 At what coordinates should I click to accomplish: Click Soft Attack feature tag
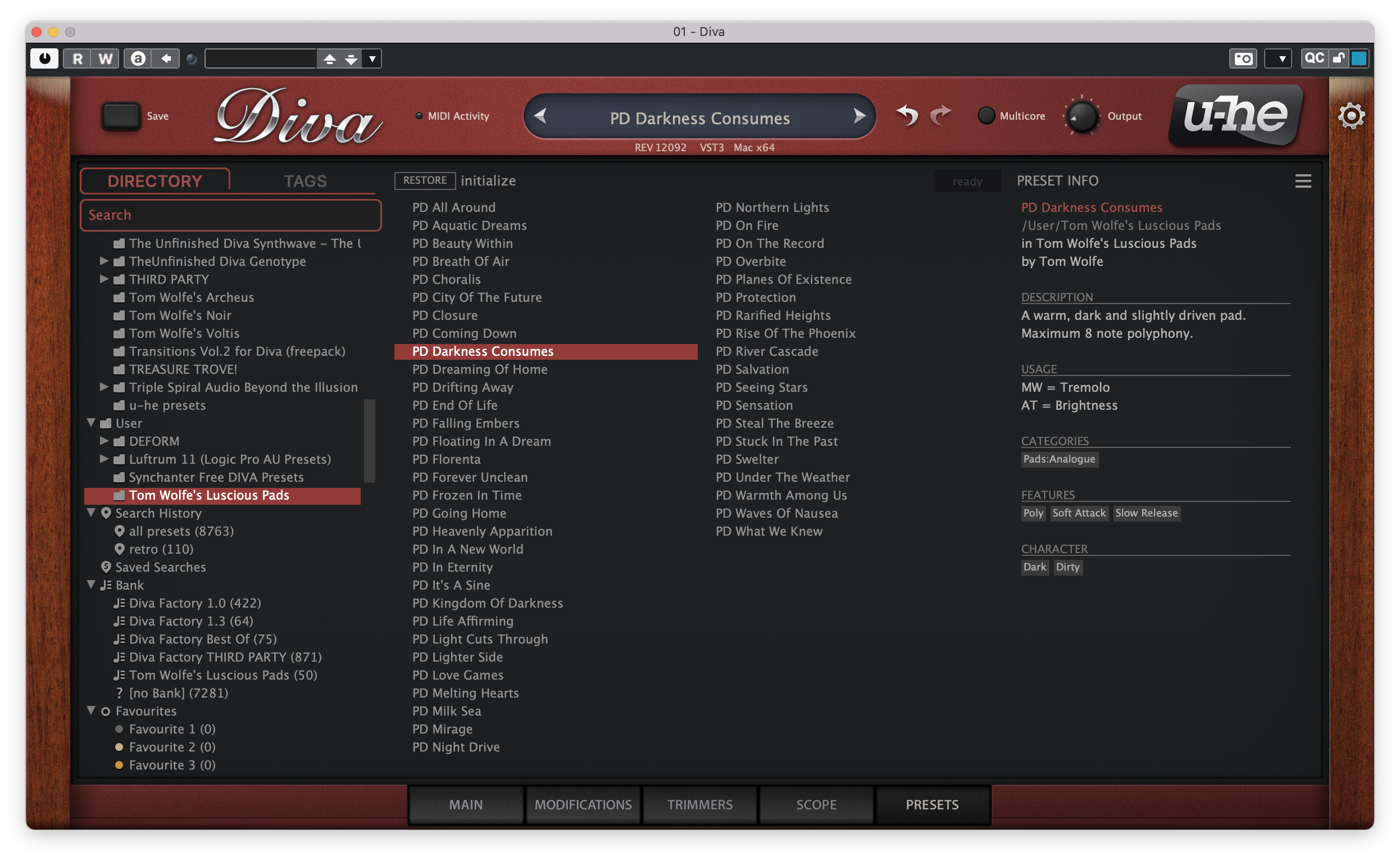pyautogui.click(x=1078, y=513)
